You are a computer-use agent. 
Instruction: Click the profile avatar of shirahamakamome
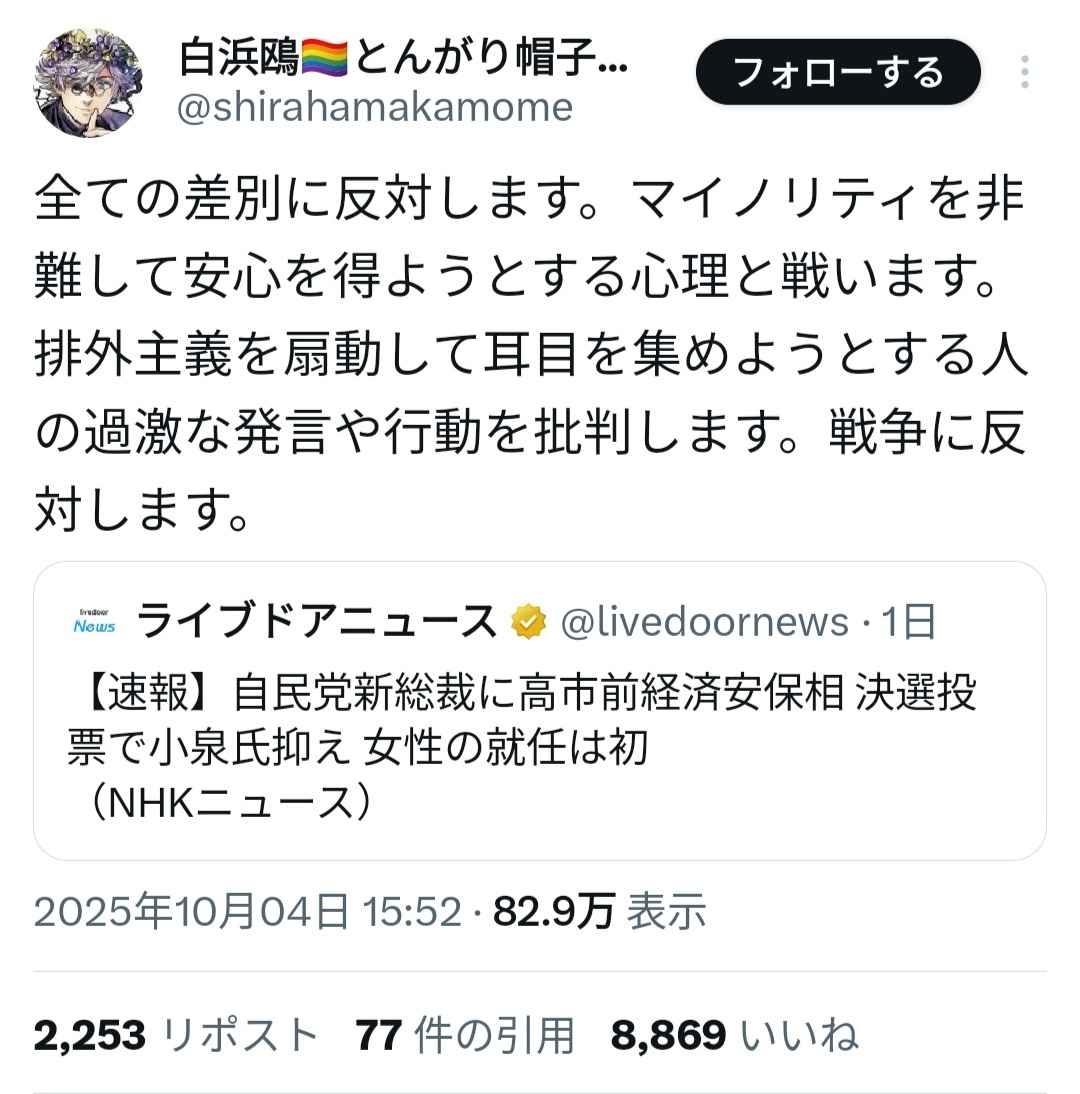tap(88, 82)
